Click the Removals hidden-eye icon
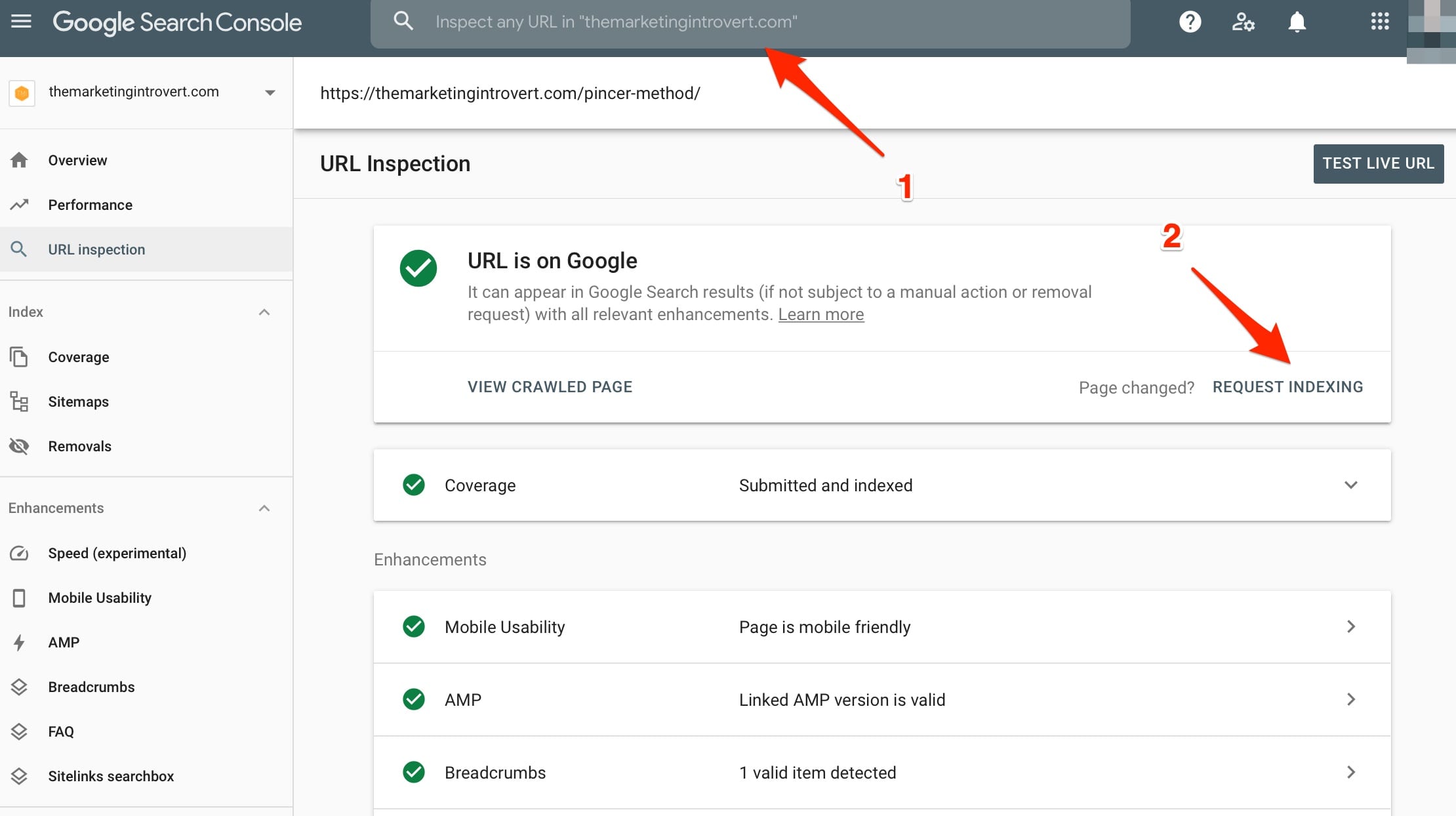1456x816 pixels. click(19, 446)
